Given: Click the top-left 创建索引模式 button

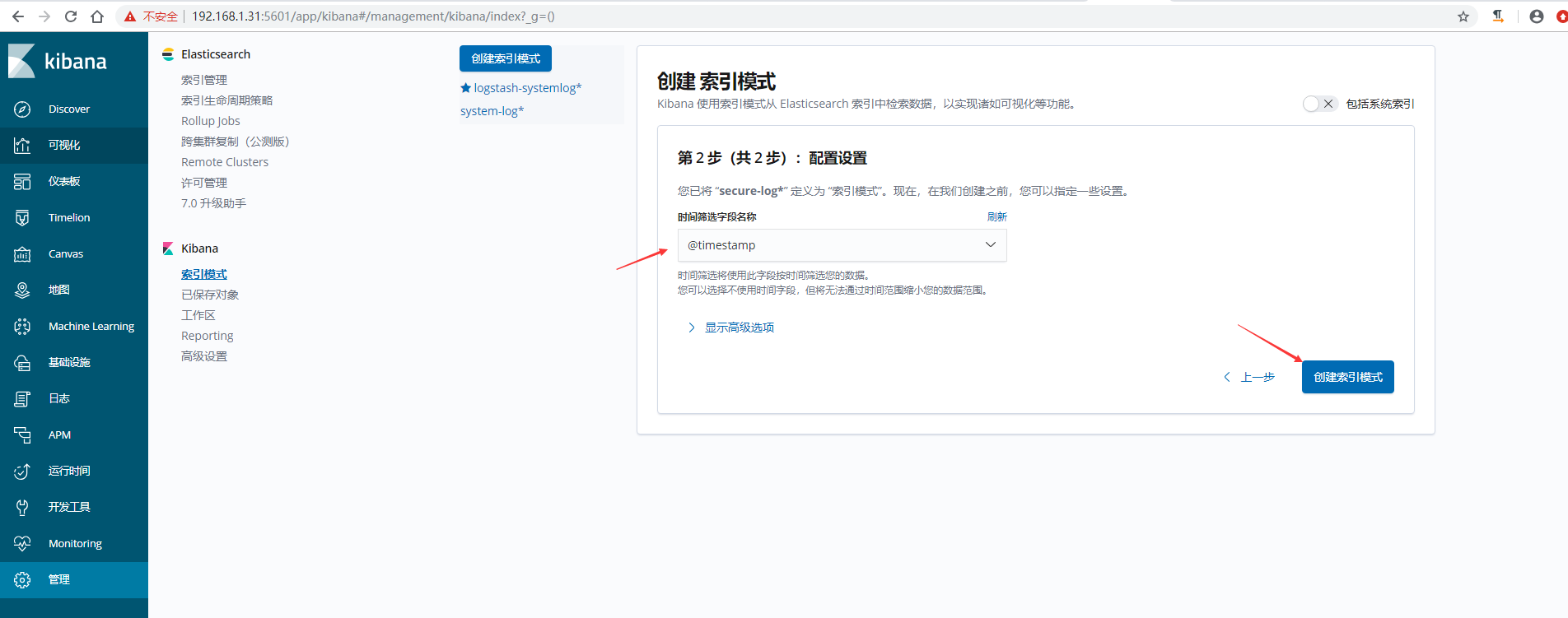Looking at the screenshot, I should pyautogui.click(x=506, y=58).
